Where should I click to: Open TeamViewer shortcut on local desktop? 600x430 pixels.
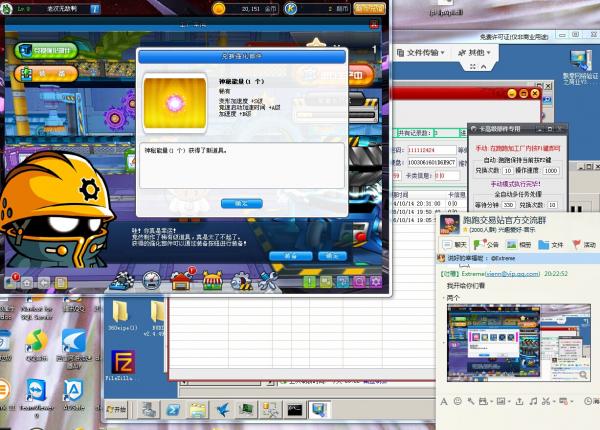tap(36, 398)
